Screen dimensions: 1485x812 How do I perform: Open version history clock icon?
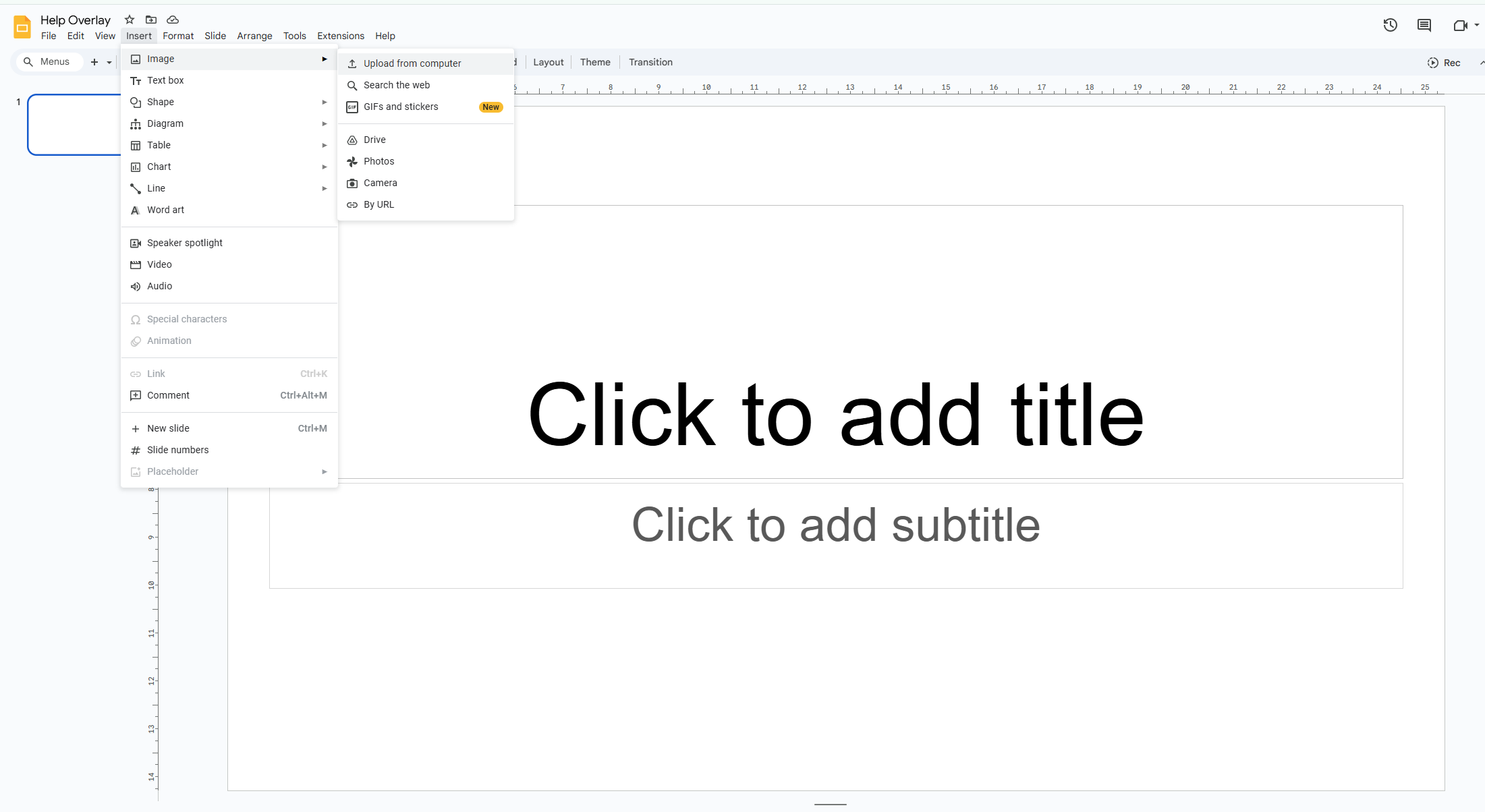click(x=1390, y=25)
